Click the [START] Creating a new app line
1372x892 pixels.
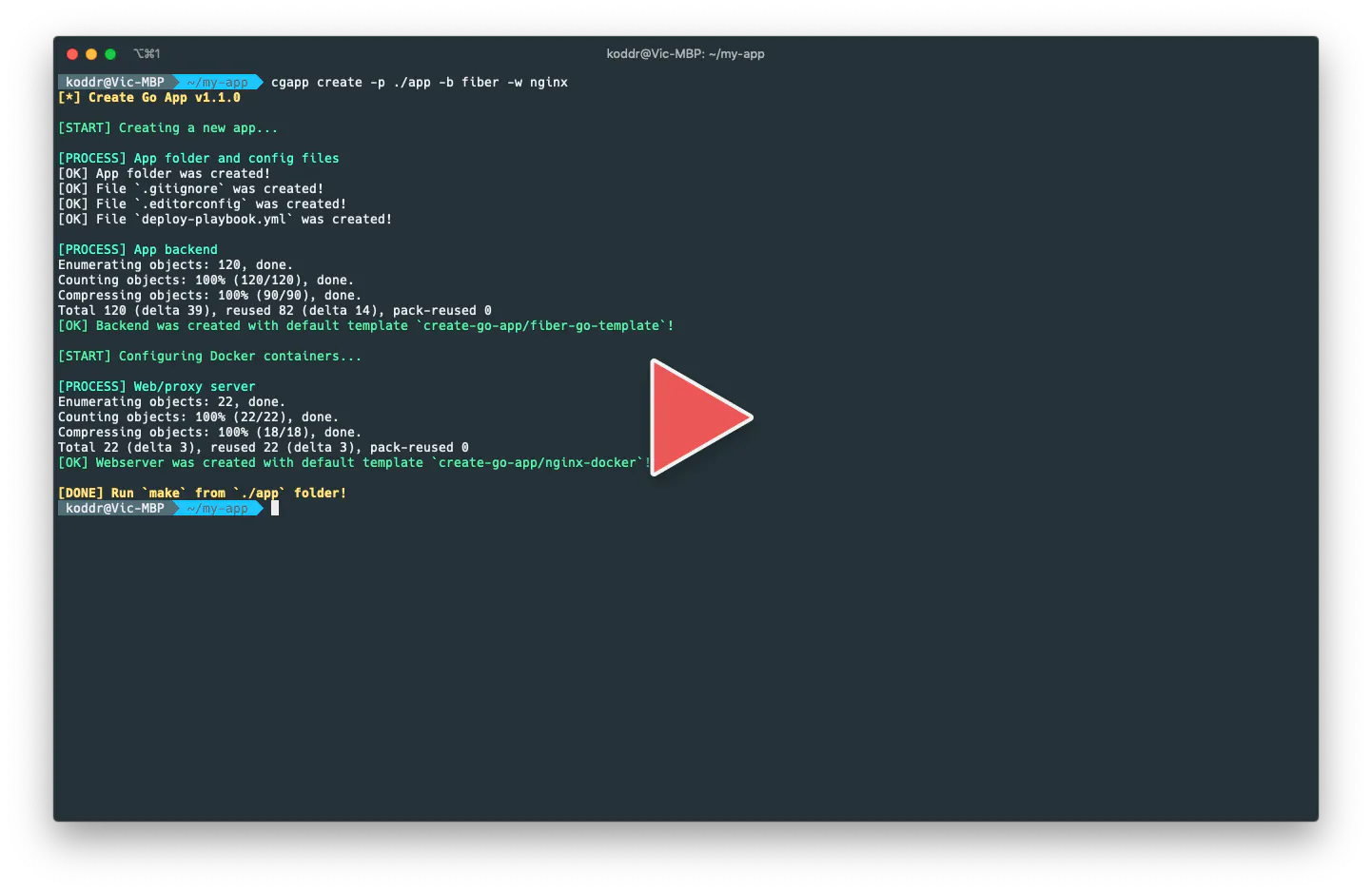pos(168,128)
